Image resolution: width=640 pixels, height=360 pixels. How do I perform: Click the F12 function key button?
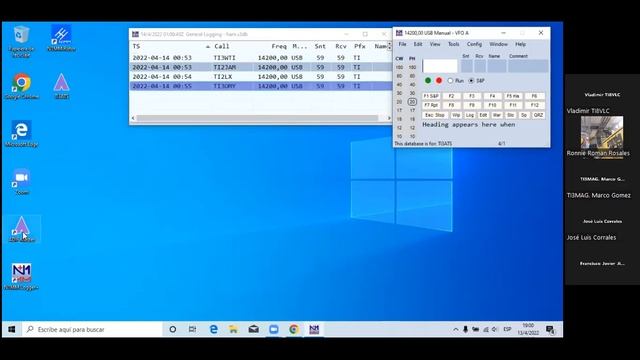click(x=535, y=105)
